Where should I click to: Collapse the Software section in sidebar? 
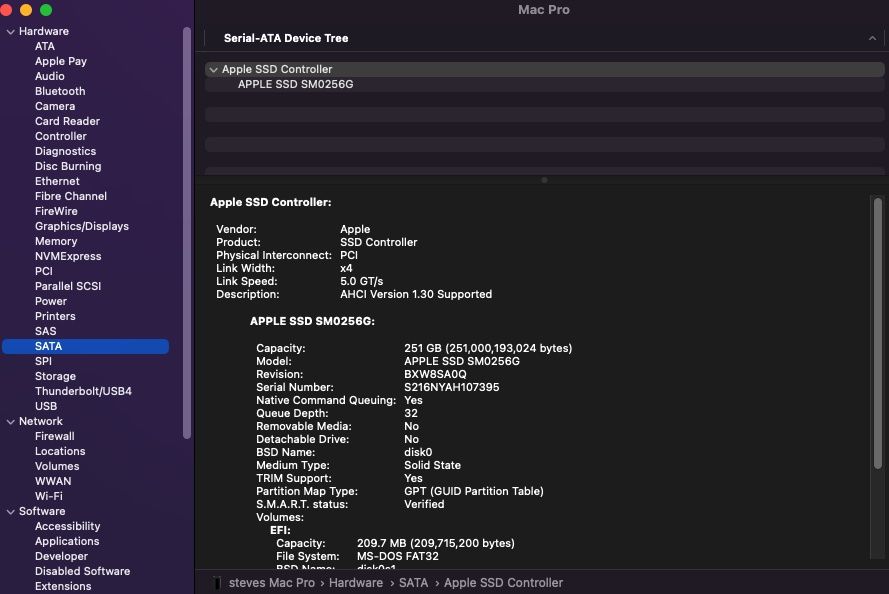coord(10,512)
